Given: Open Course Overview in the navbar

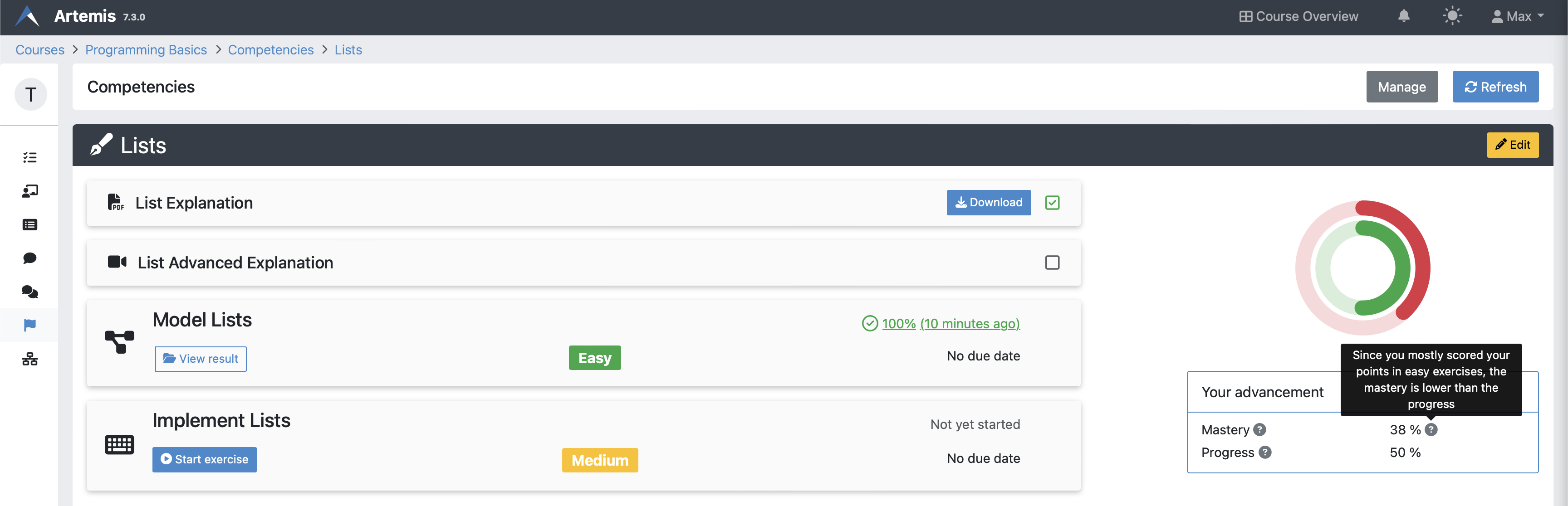Looking at the screenshot, I should click(1298, 16).
